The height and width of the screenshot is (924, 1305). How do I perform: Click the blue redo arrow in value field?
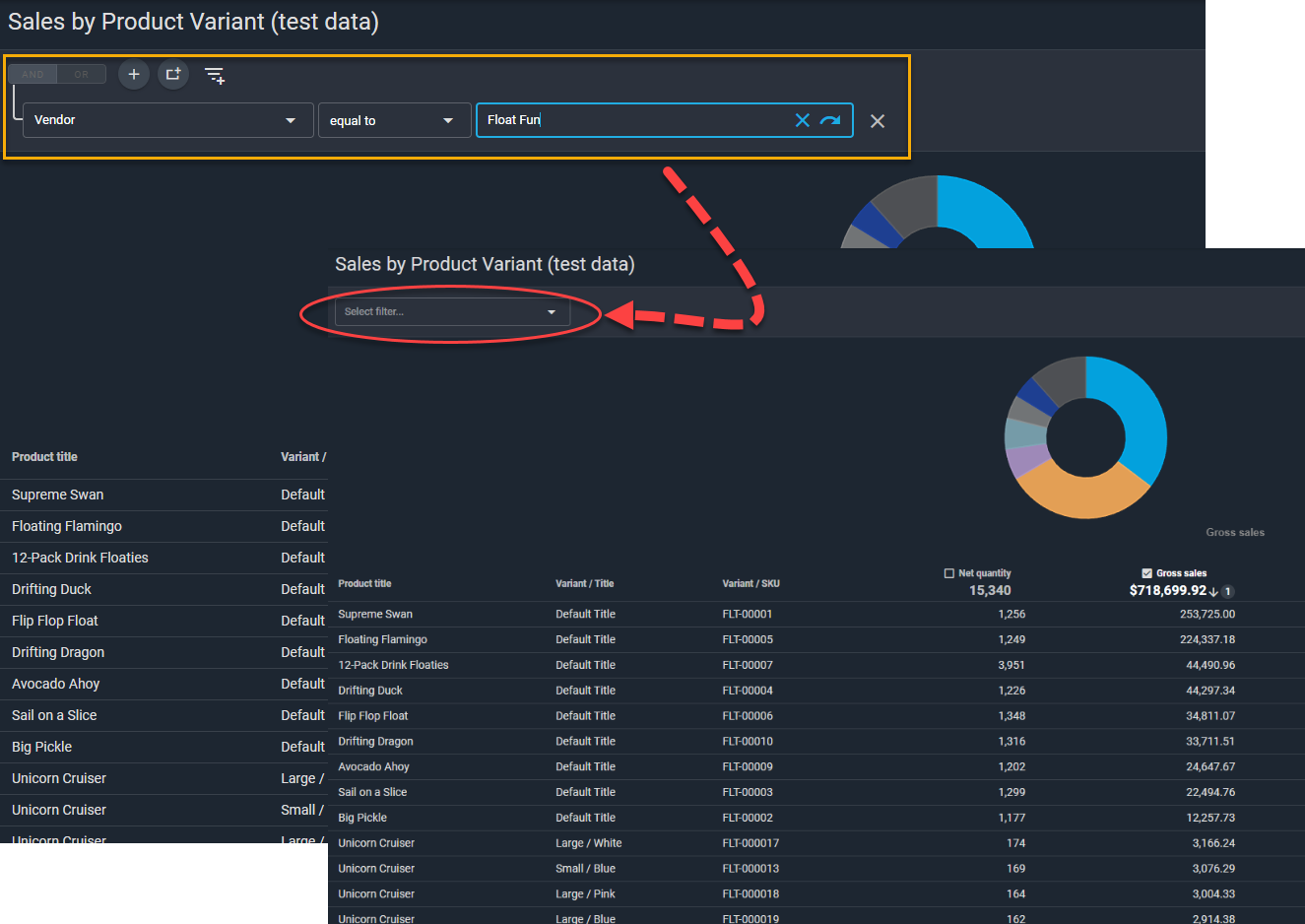pyautogui.click(x=830, y=120)
